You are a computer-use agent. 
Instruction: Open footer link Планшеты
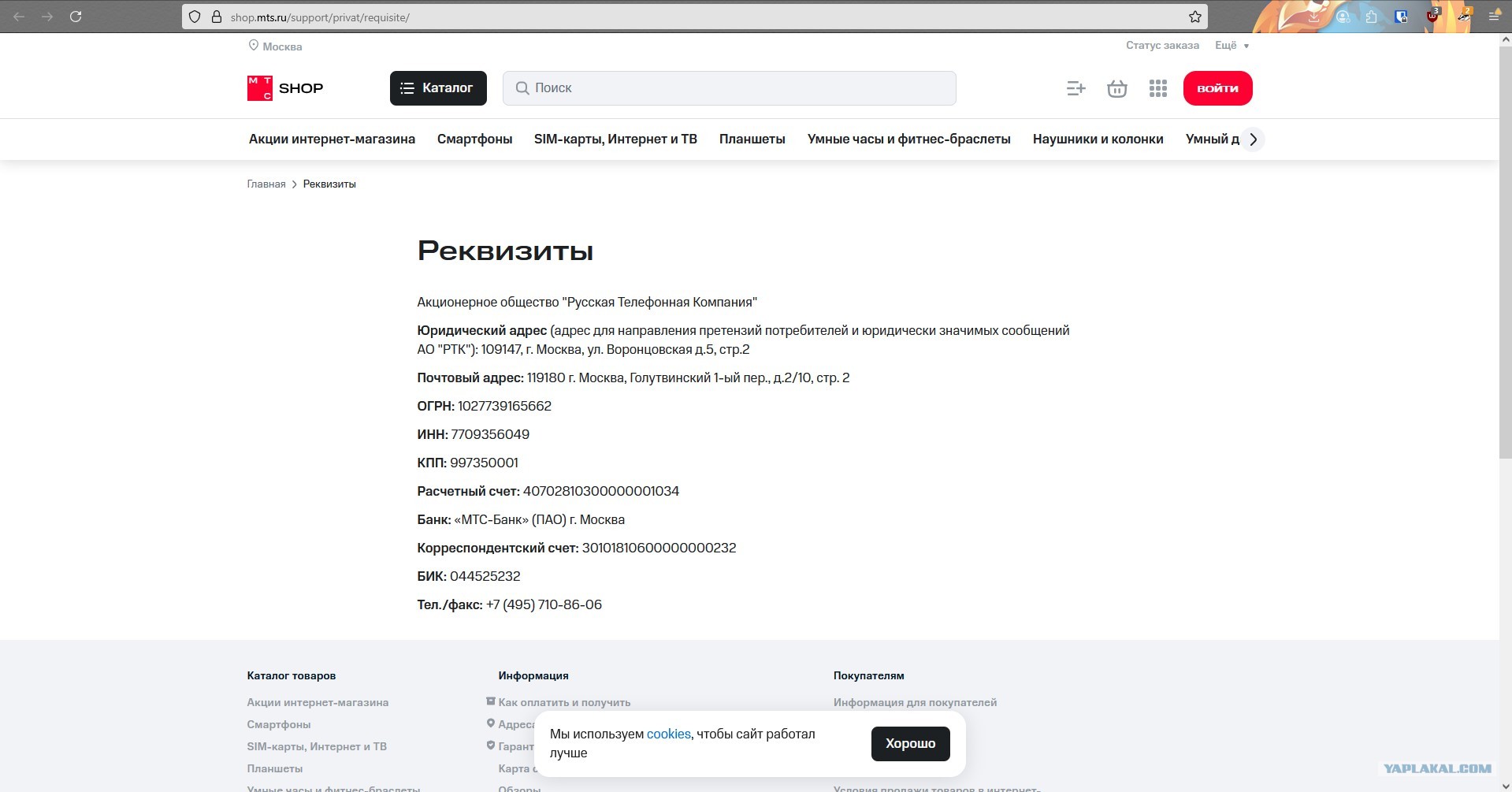275,768
